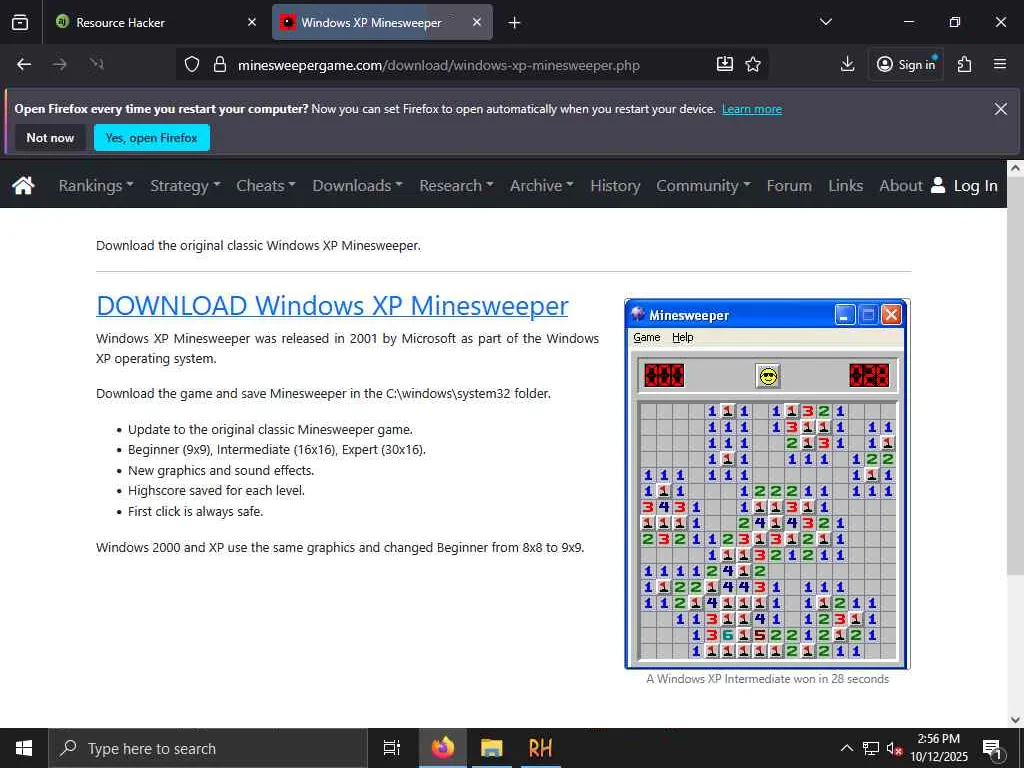Open Windows Start menu
Screen dimensions: 1024x768
click(x=24, y=748)
